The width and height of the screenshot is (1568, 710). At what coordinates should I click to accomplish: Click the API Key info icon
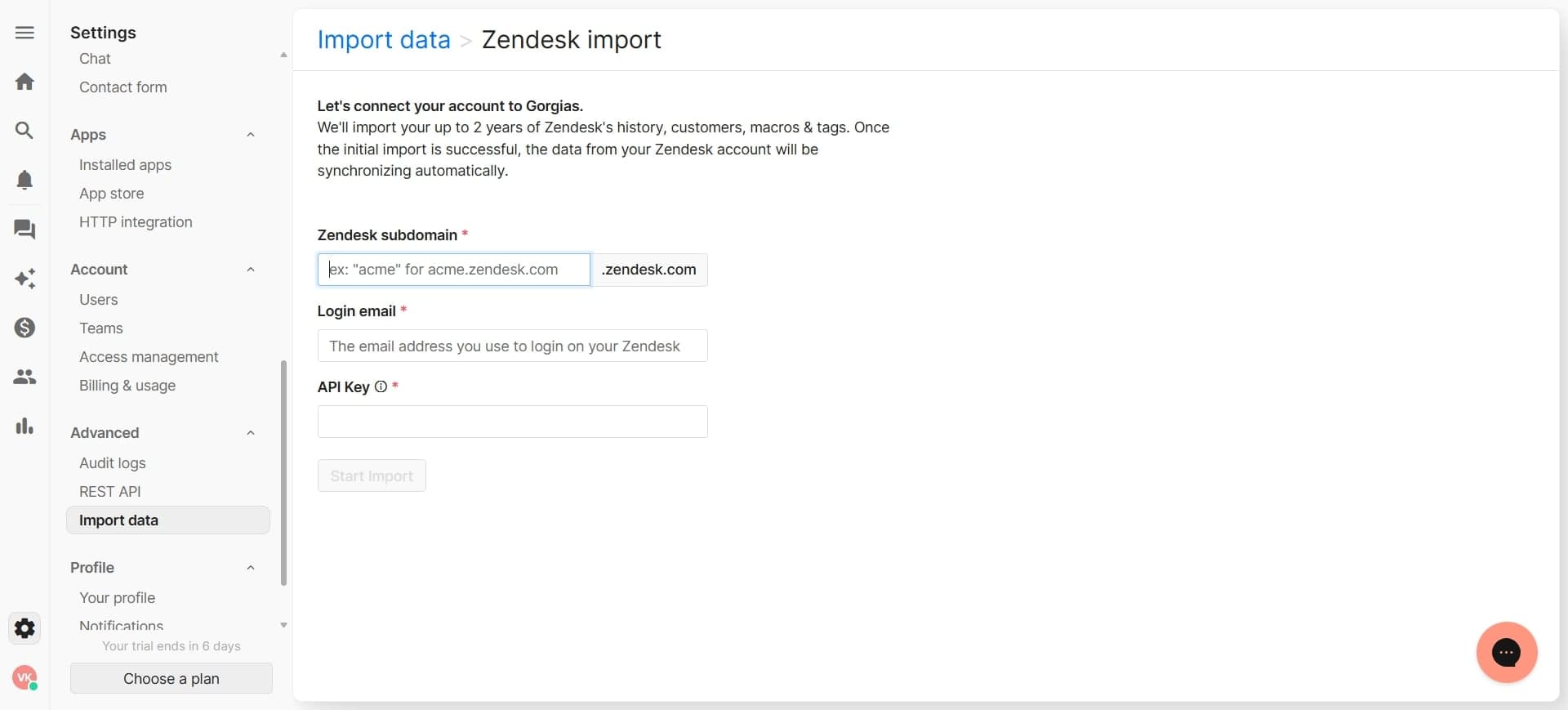(x=381, y=386)
